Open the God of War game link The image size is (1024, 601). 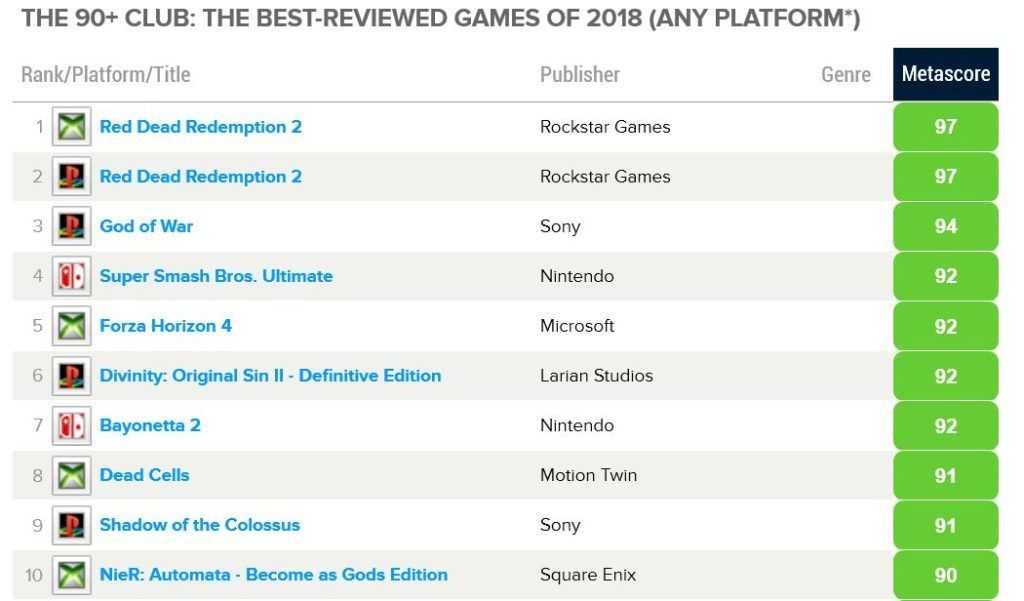click(146, 226)
